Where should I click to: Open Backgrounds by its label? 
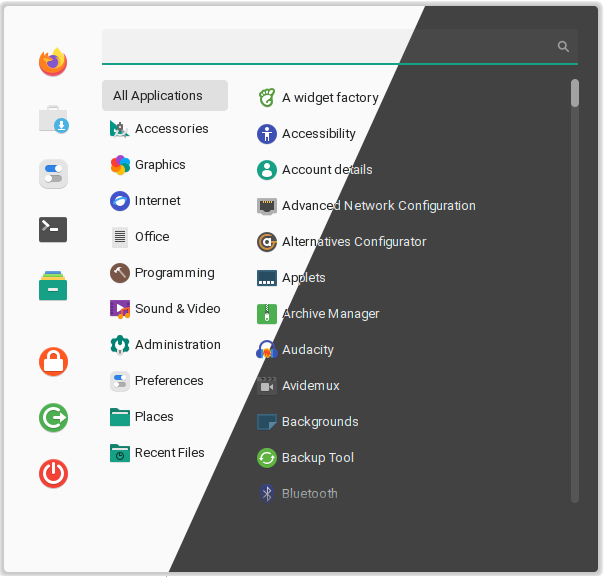tap(320, 422)
